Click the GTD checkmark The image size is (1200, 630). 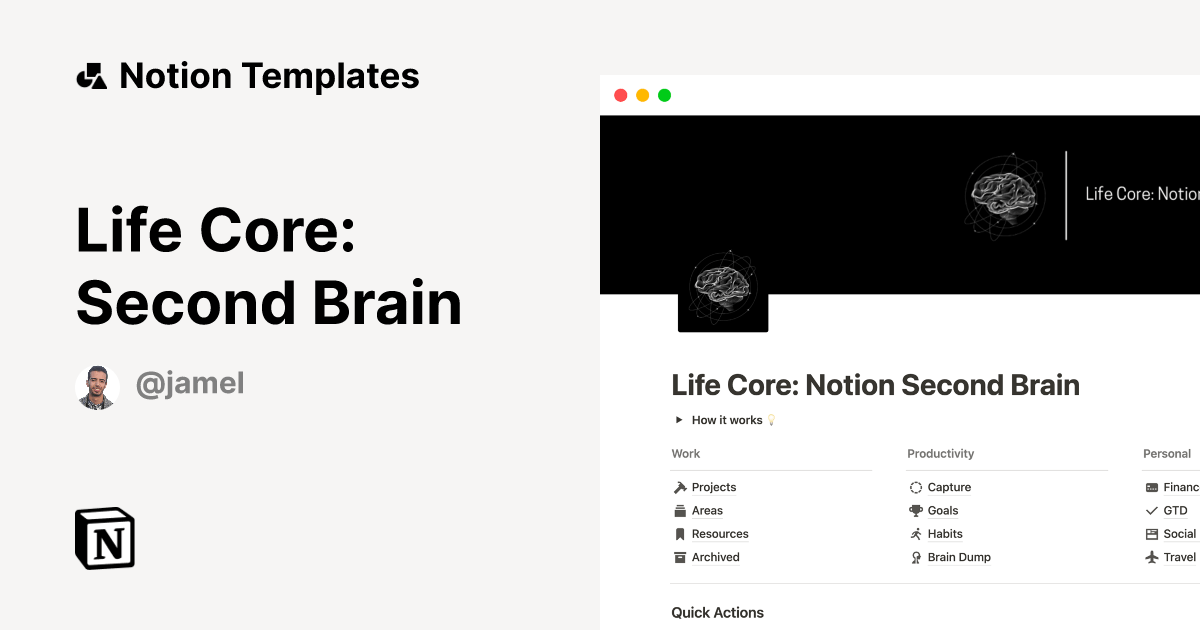[x=1152, y=510]
